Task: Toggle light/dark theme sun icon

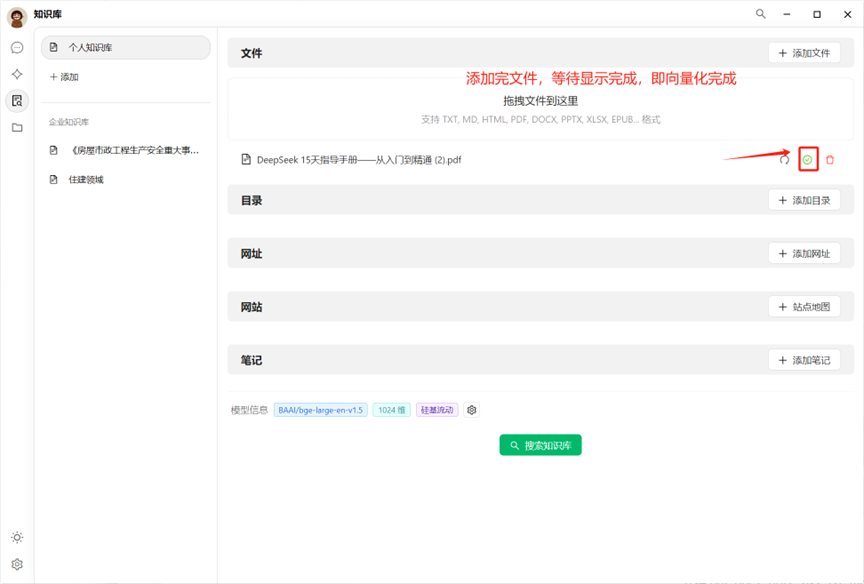Action: coord(17,537)
